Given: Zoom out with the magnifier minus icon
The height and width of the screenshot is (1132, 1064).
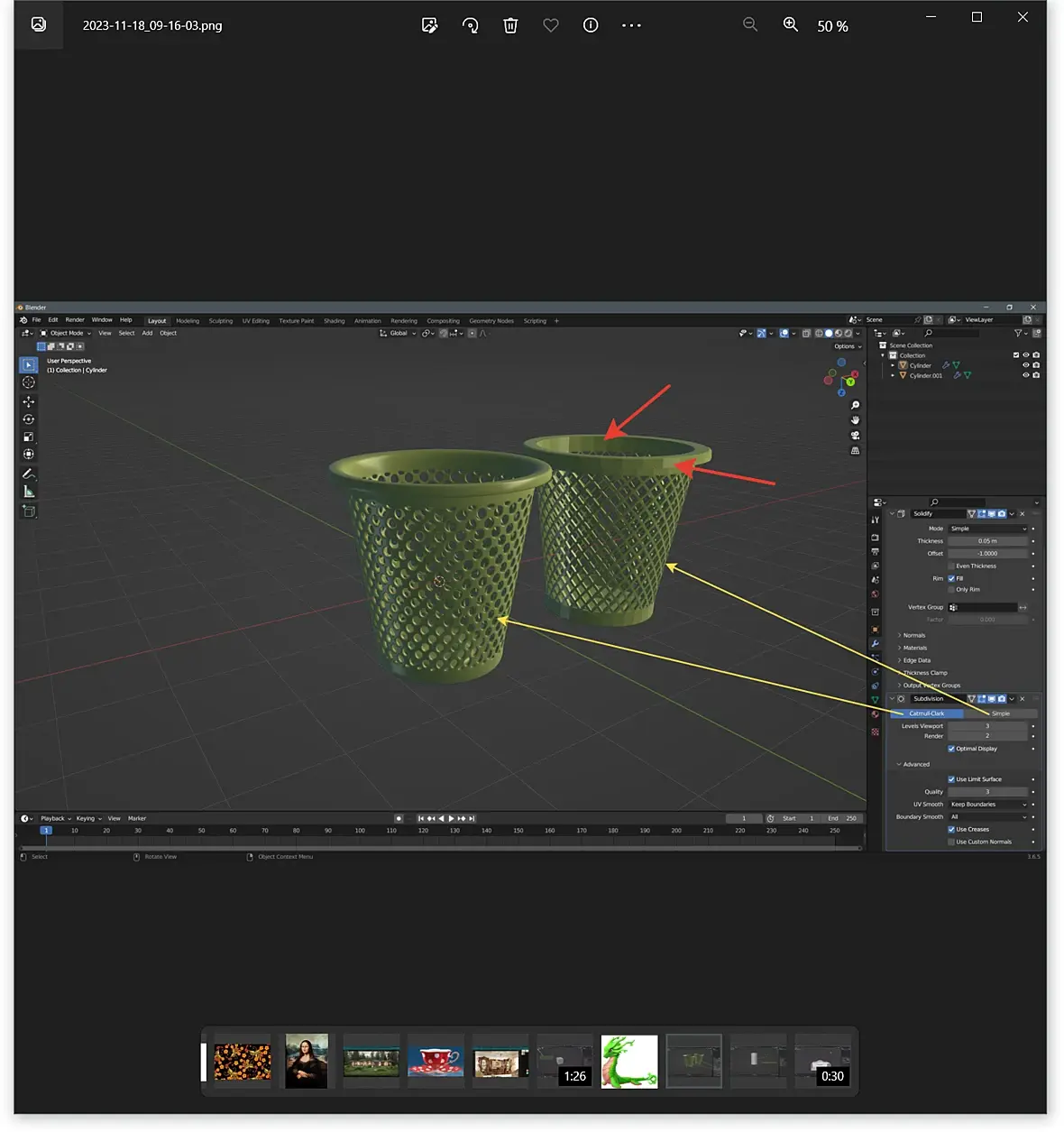Looking at the screenshot, I should pyautogui.click(x=750, y=25).
